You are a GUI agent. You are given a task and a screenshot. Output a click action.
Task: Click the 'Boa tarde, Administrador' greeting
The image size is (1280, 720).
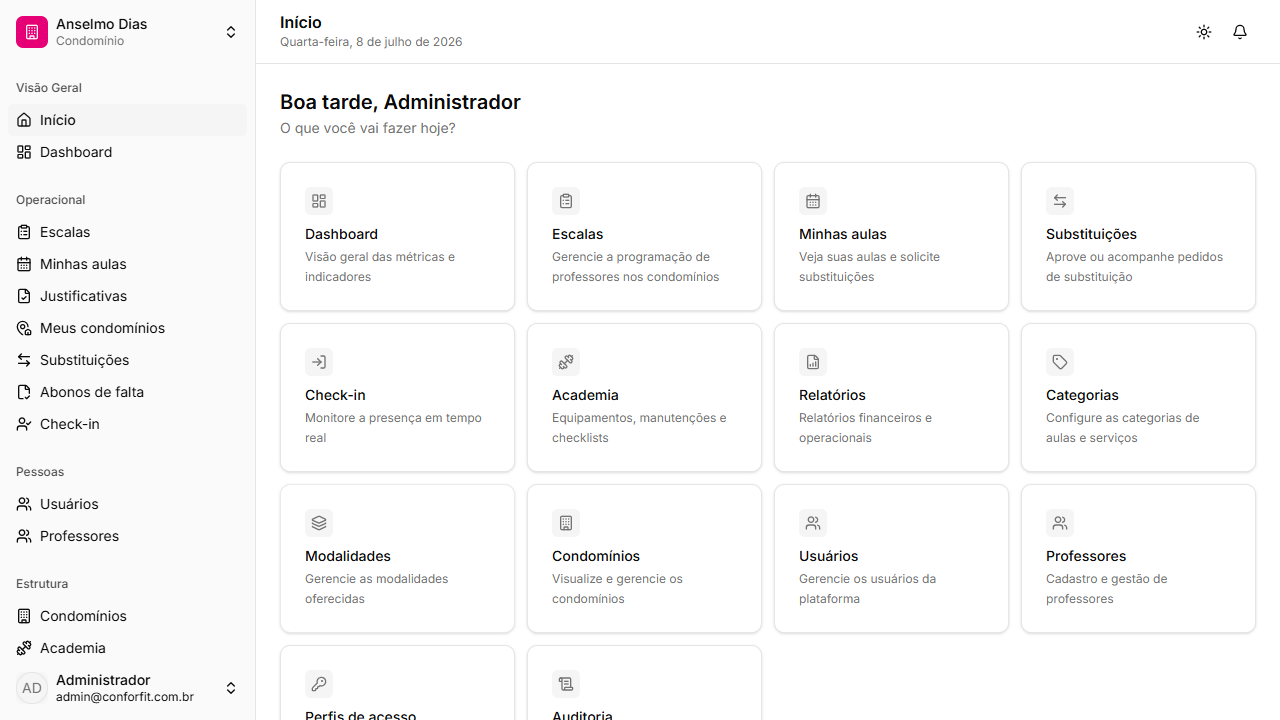pyautogui.click(x=400, y=102)
